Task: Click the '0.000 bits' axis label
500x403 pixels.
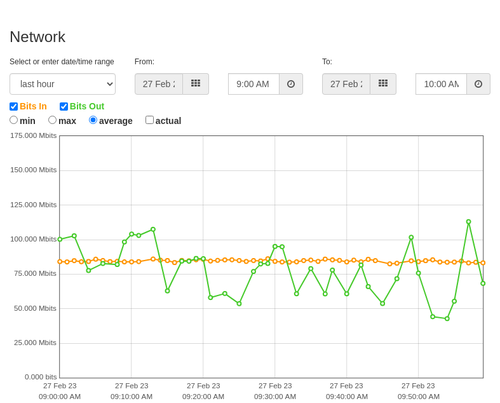Action: point(41,377)
